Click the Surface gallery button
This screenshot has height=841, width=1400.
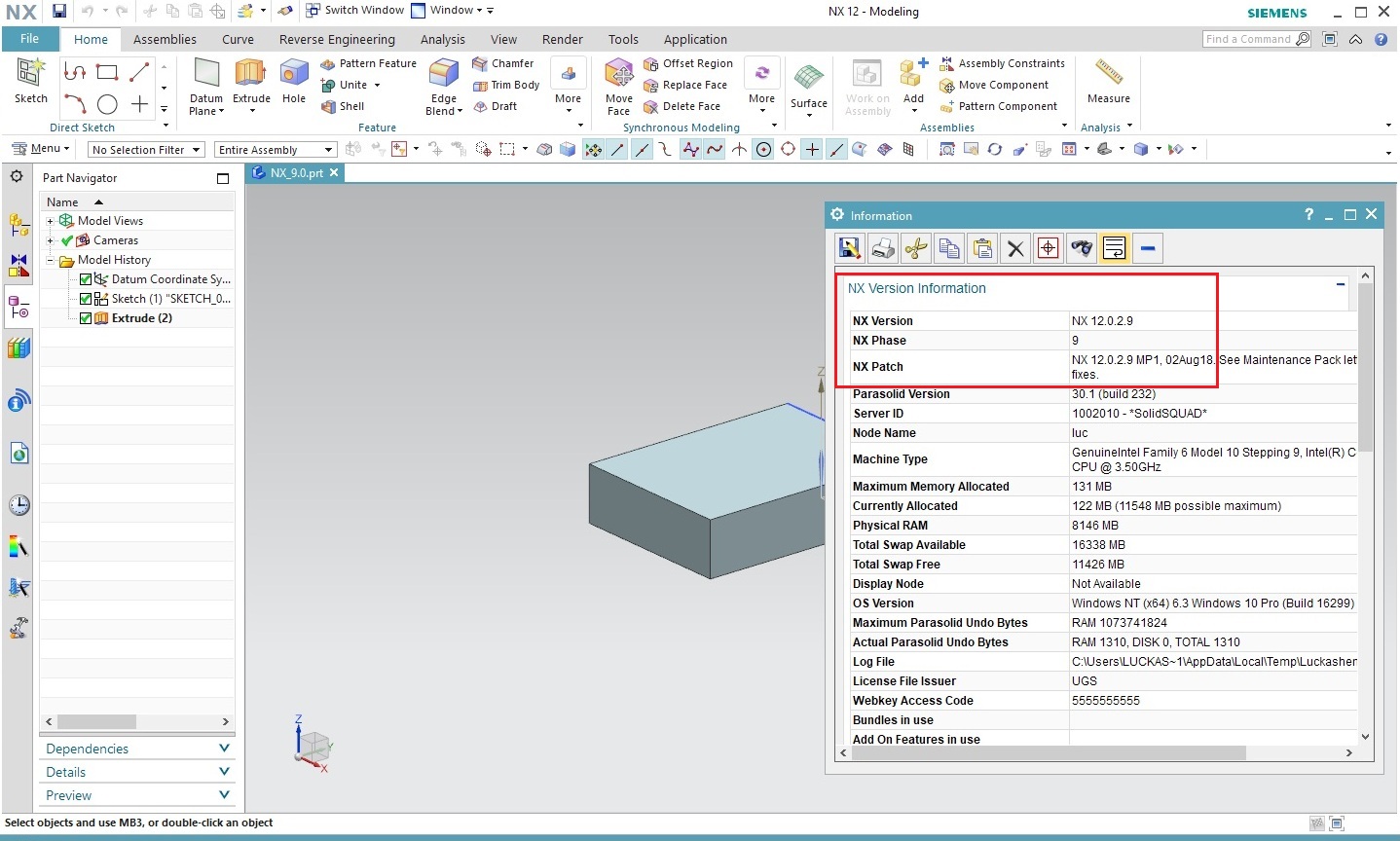tap(809, 90)
